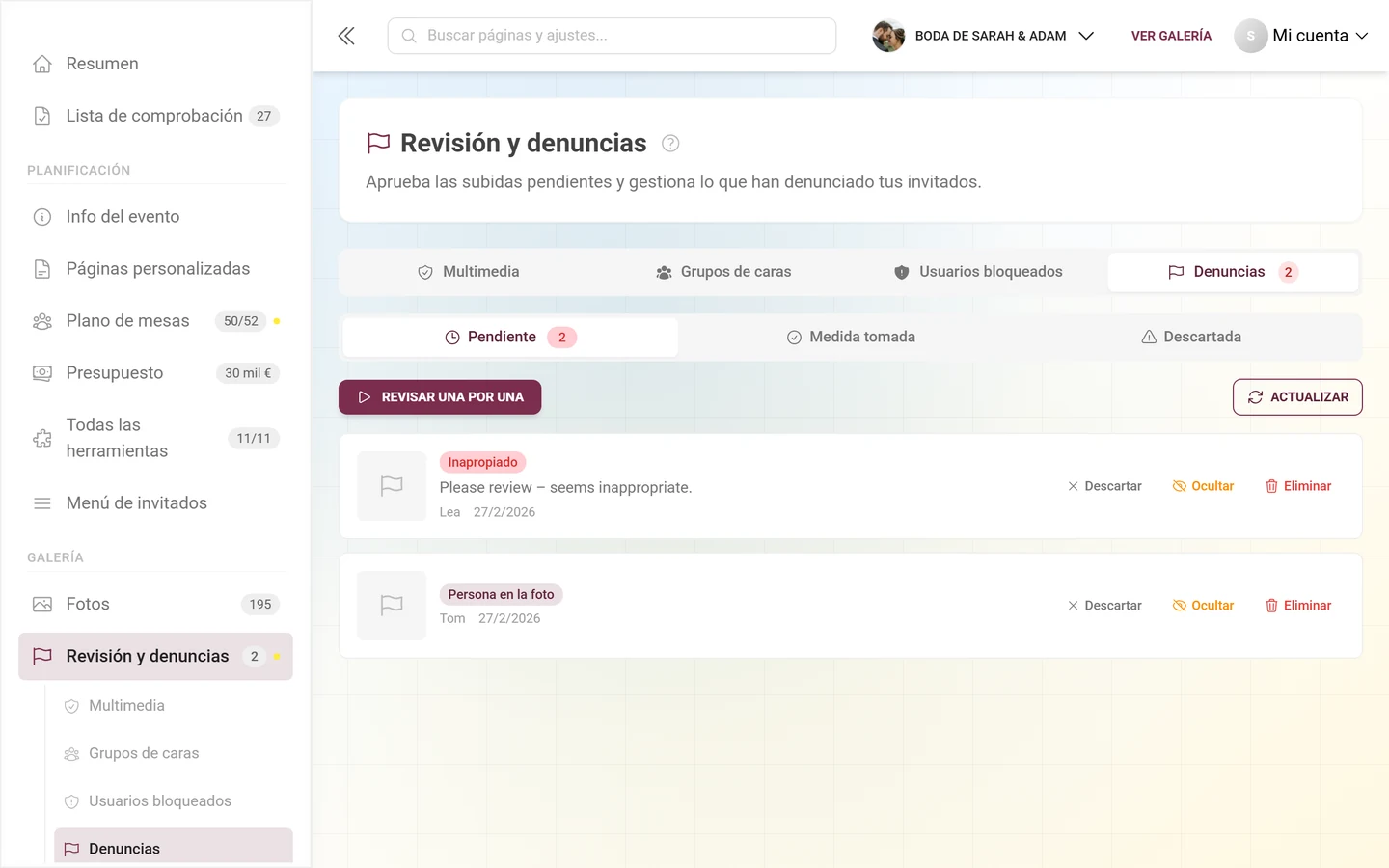The width and height of the screenshot is (1389, 868).
Task: Click the flag thumbnail of Tom's report
Action: [x=392, y=606]
